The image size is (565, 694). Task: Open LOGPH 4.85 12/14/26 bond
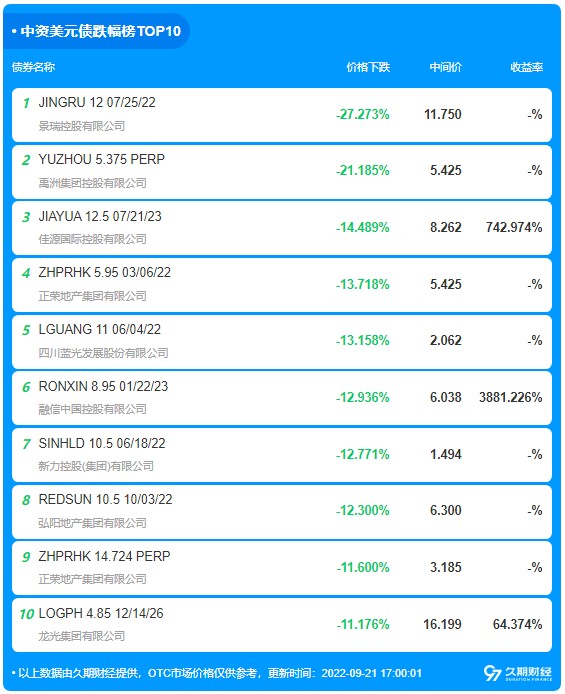tap(282, 625)
